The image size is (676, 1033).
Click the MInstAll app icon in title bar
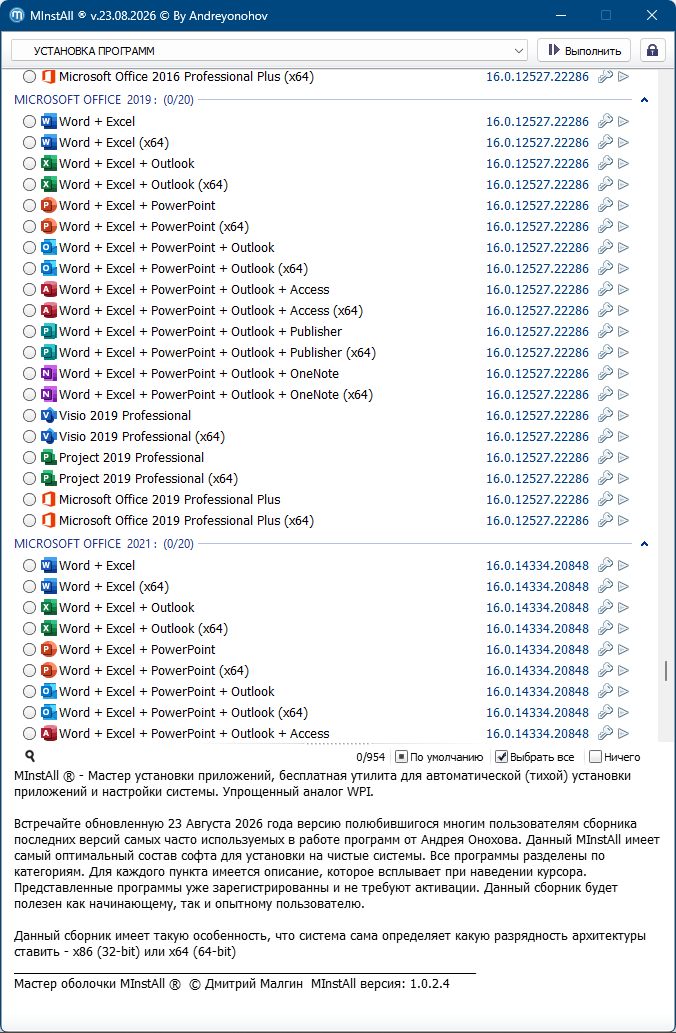16,15
